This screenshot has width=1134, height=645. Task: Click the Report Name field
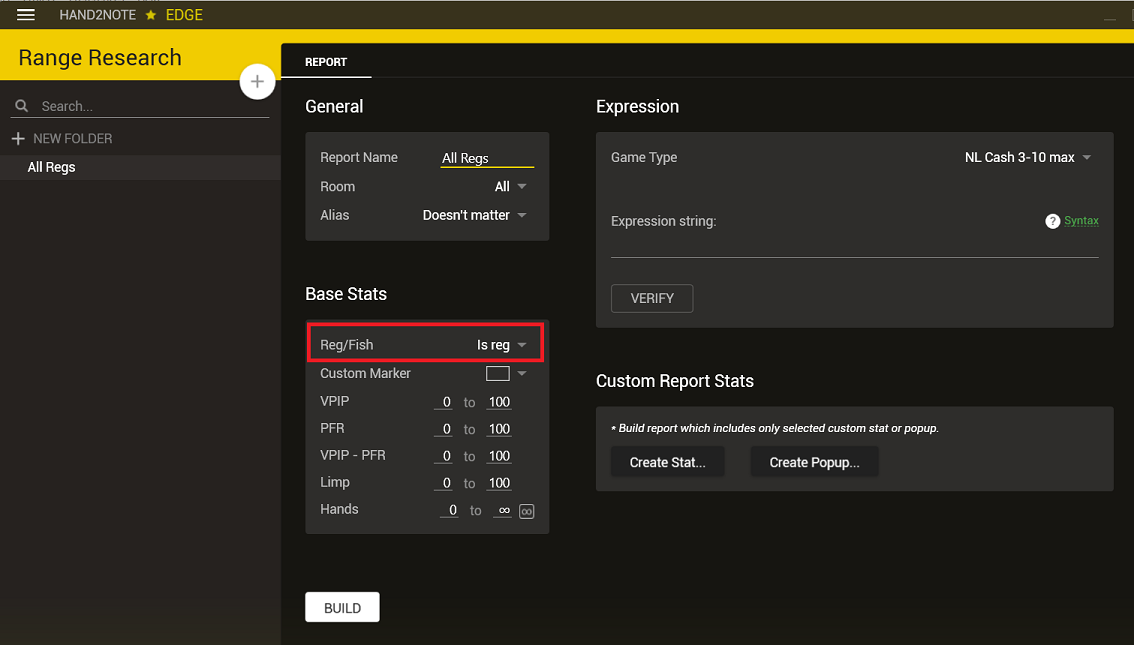tap(487, 158)
